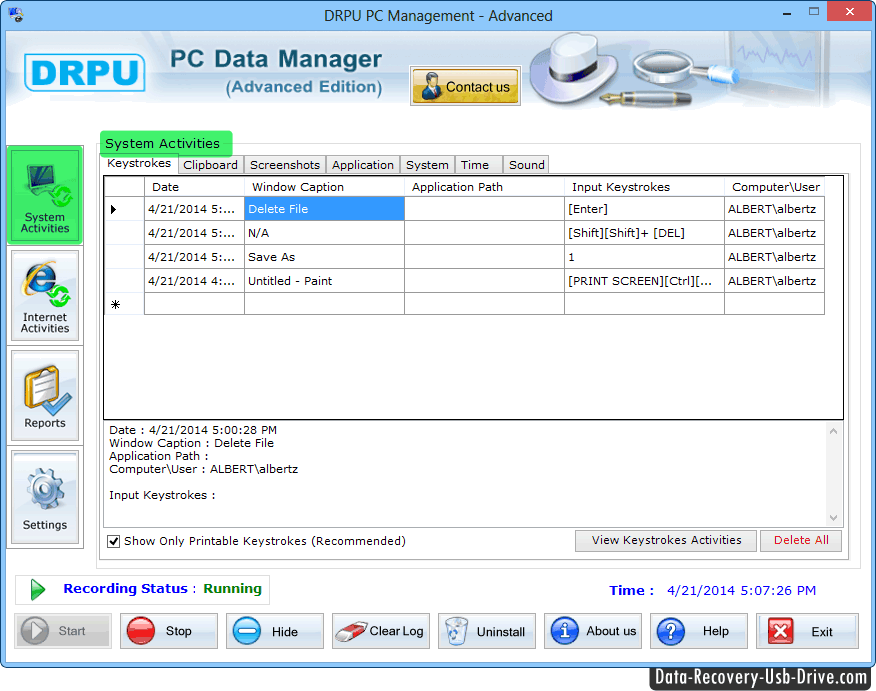Open the Application tab
Viewport: 876px width, 691px height.
[x=363, y=165]
